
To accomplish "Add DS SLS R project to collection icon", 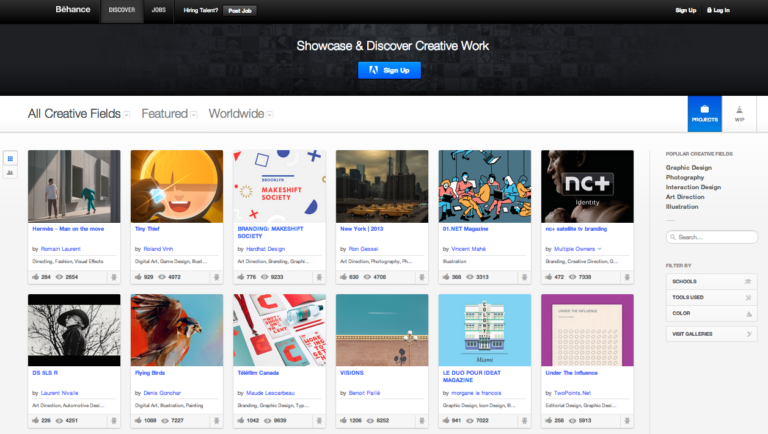I will (x=114, y=421).
